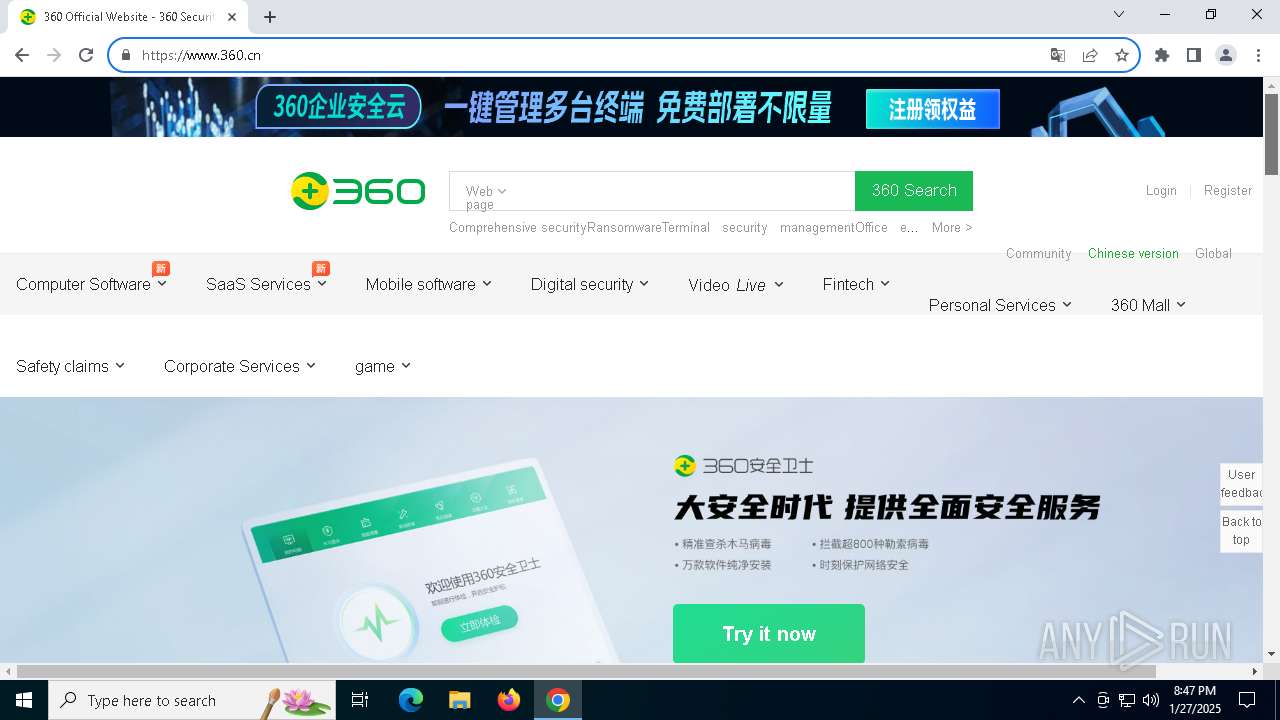Switch to Global site link

pyautogui.click(x=1213, y=253)
